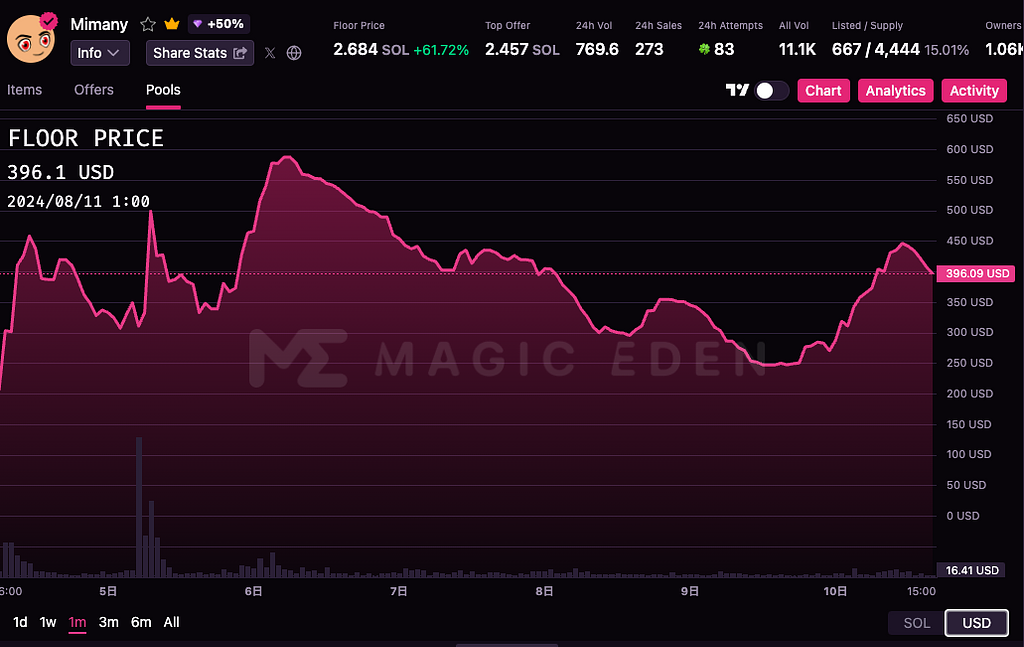This screenshot has width=1024, height=647.
Task: Favorite the collection with the star icon
Action: (x=148, y=24)
